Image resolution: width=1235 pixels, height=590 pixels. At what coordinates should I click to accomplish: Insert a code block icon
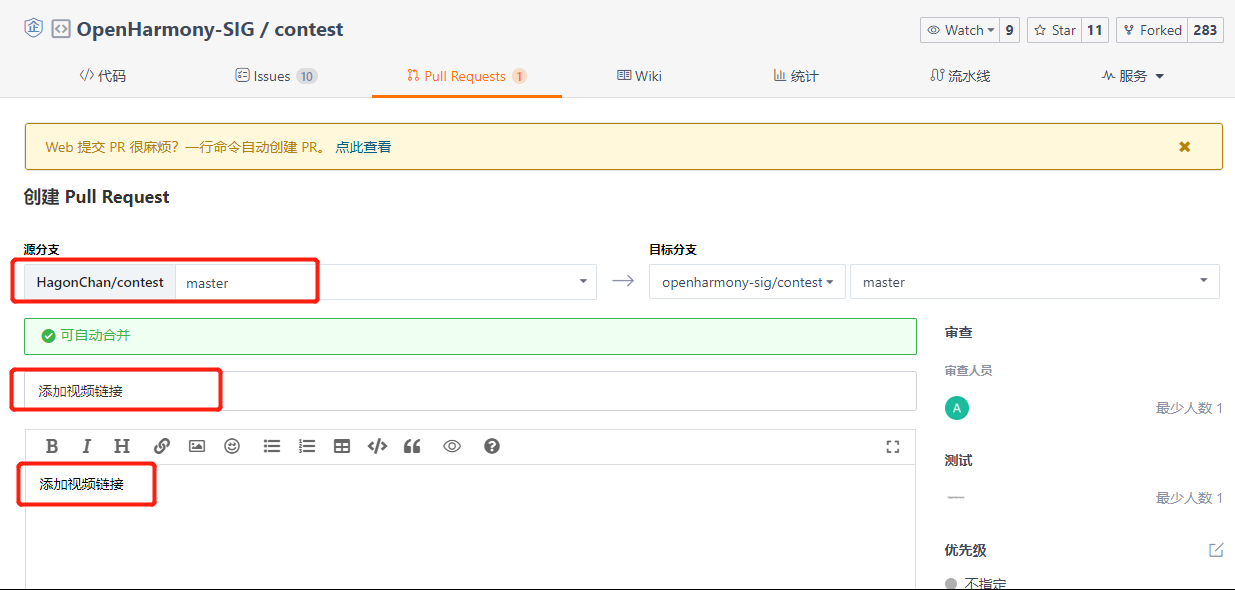coord(377,447)
